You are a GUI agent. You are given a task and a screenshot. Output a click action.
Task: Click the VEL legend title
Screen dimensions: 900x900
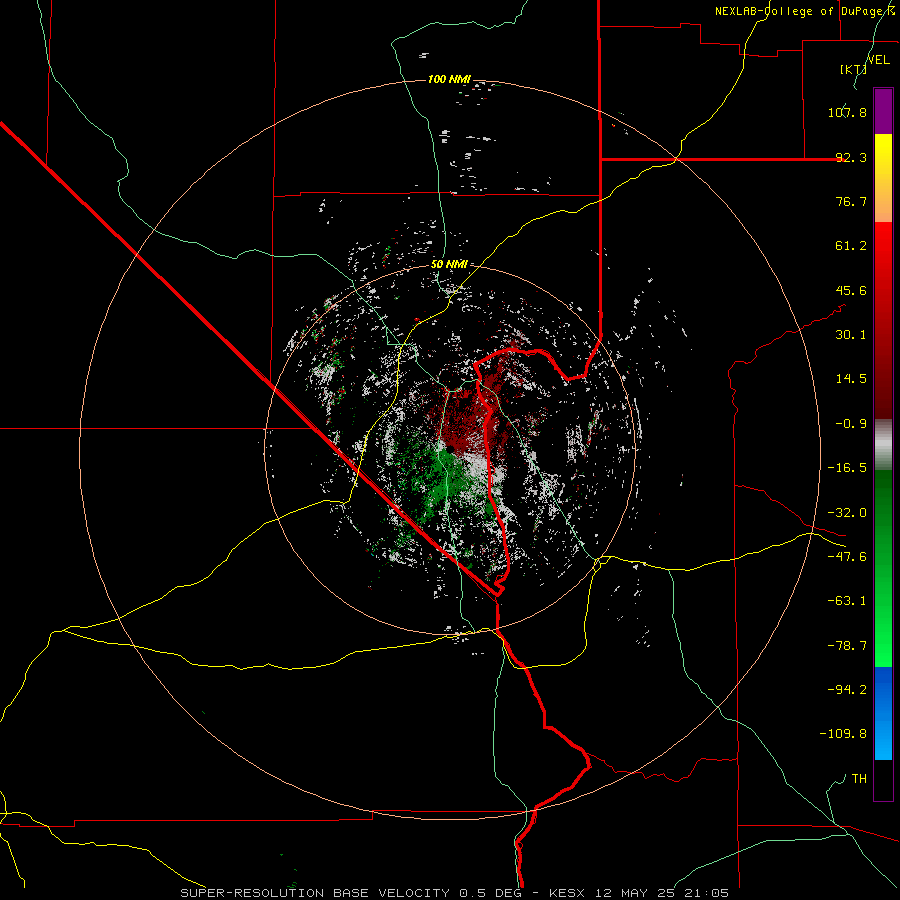click(878, 60)
